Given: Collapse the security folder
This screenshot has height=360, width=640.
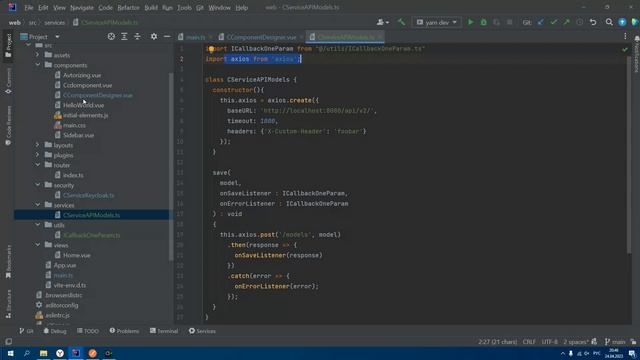Looking at the screenshot, I should (38, 185).
